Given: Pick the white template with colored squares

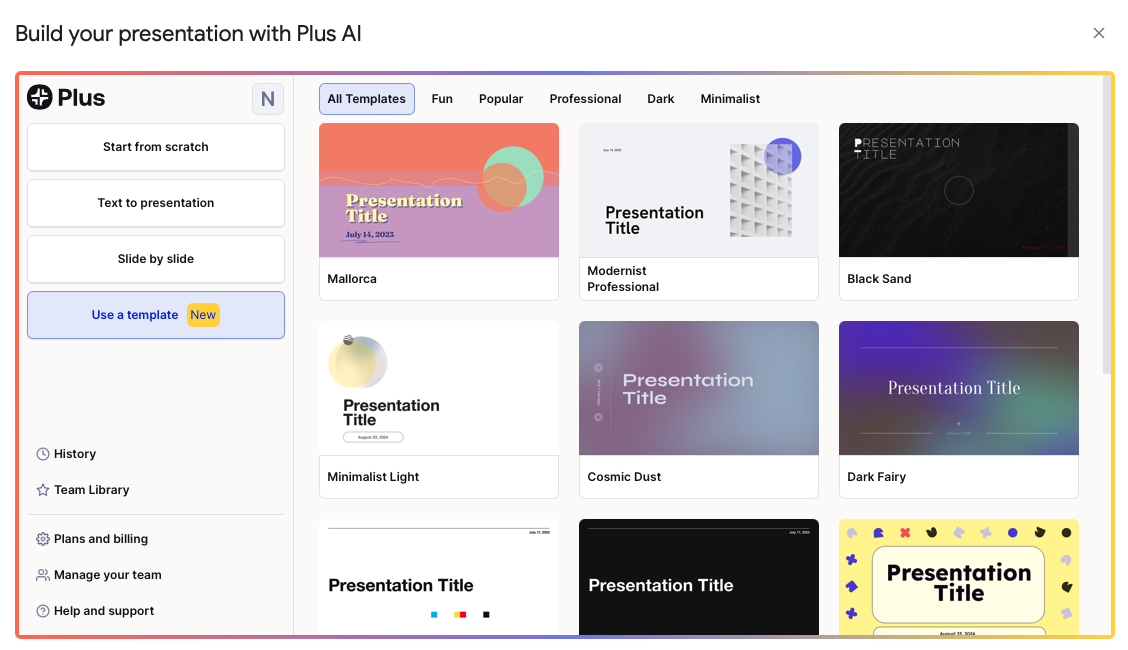Looking at the screenshot, I should click(x=439, y=577).
